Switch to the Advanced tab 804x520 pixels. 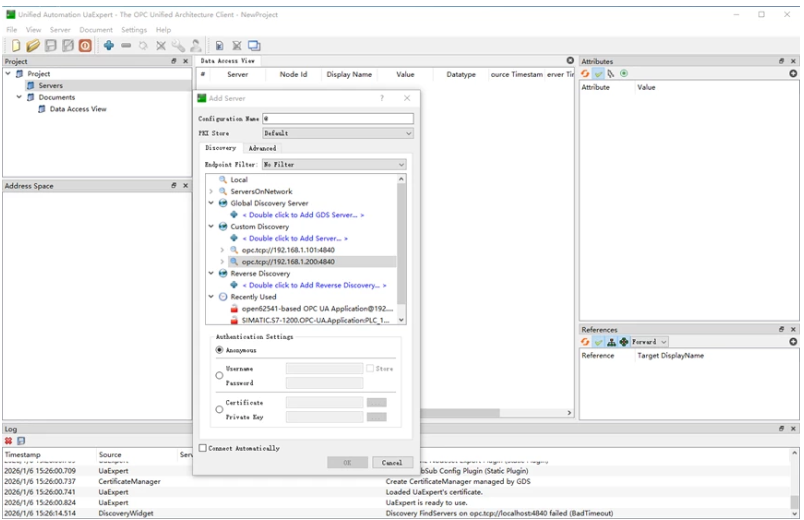pyautogui.click(x=262, y=148)
